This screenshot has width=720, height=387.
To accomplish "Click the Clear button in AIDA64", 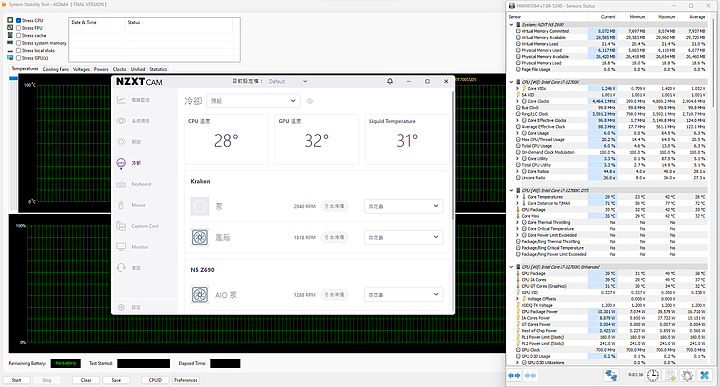I will (x=86, y=380).
